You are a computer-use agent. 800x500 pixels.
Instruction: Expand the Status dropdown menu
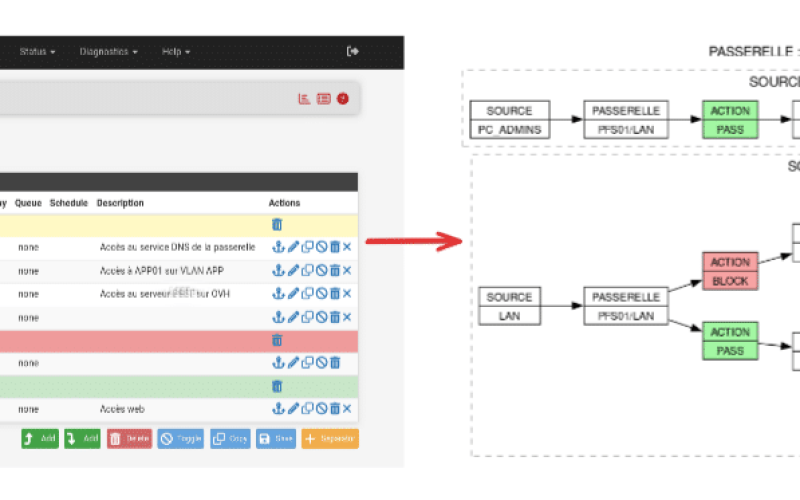tap(37, 51)
